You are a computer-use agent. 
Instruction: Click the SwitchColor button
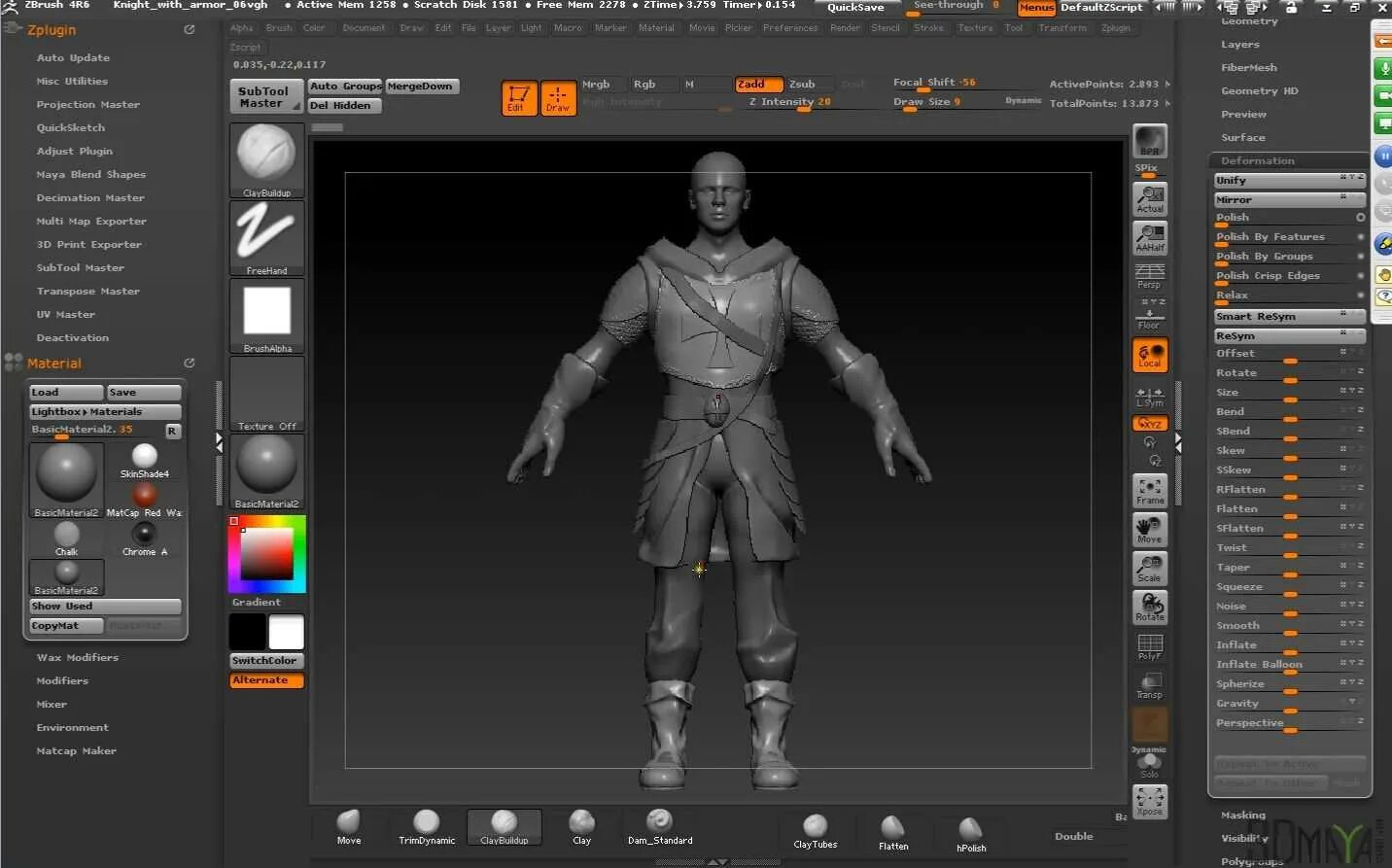pyautogui.click(x=266, y=661)
